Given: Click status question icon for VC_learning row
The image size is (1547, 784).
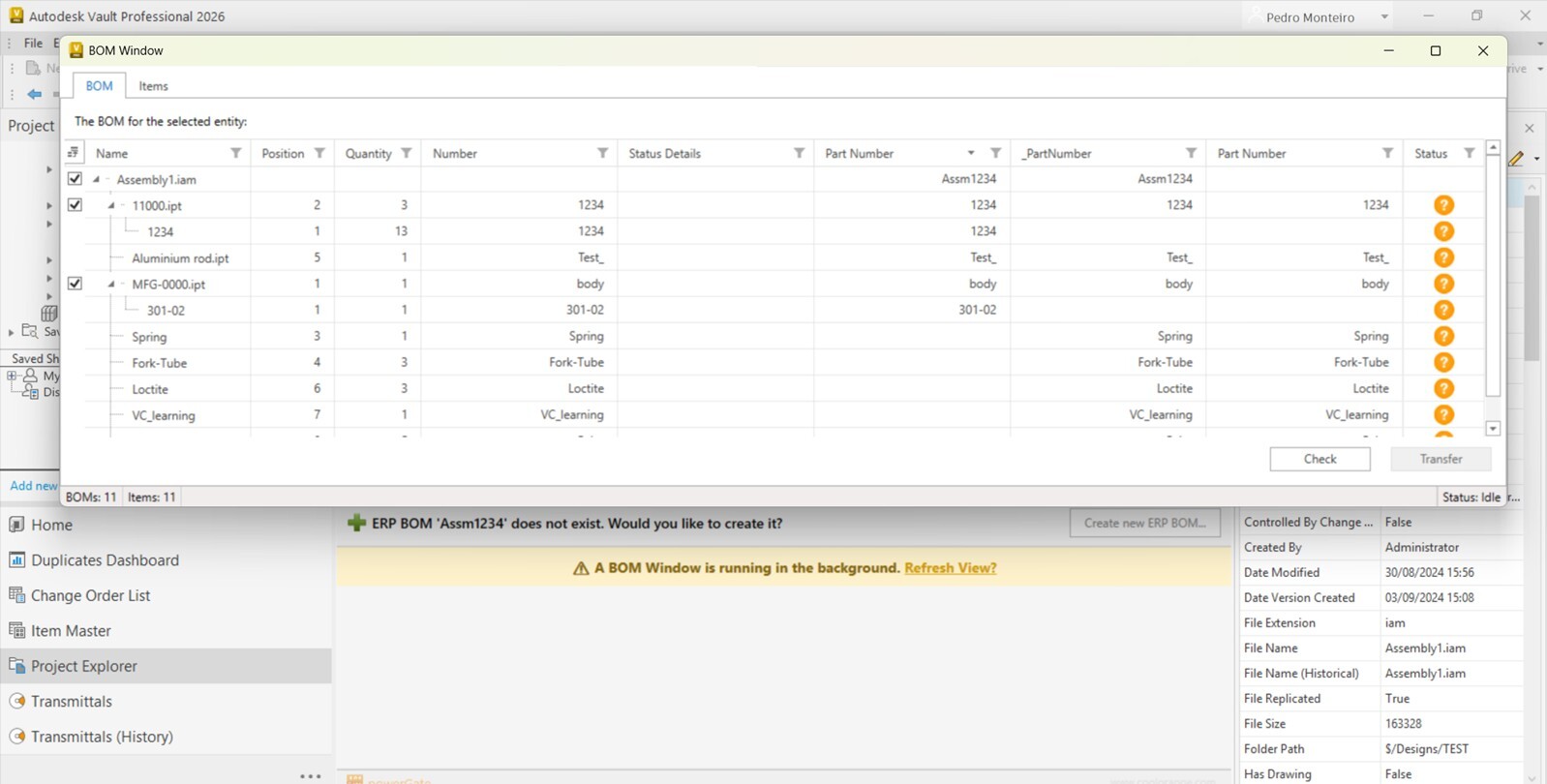Looking at the screenshot, I should 1443,414.
